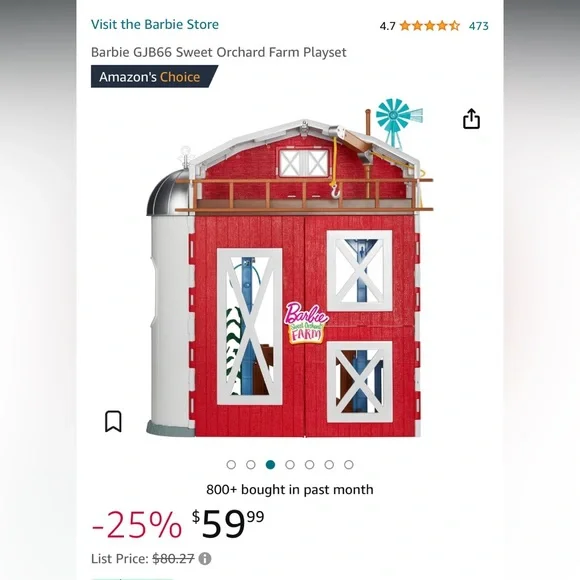Select the sixth image carousel dot

click(x=329, y=465)
